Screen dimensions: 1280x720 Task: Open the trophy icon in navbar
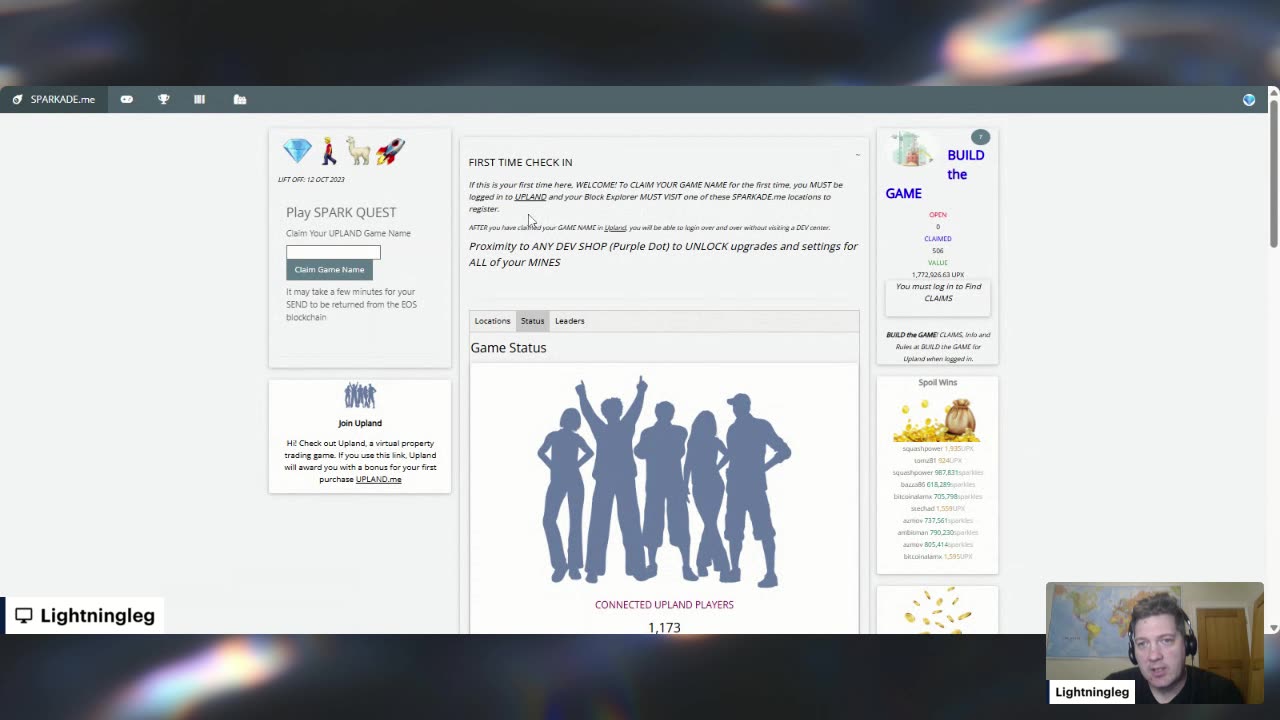tap(164, 99)
